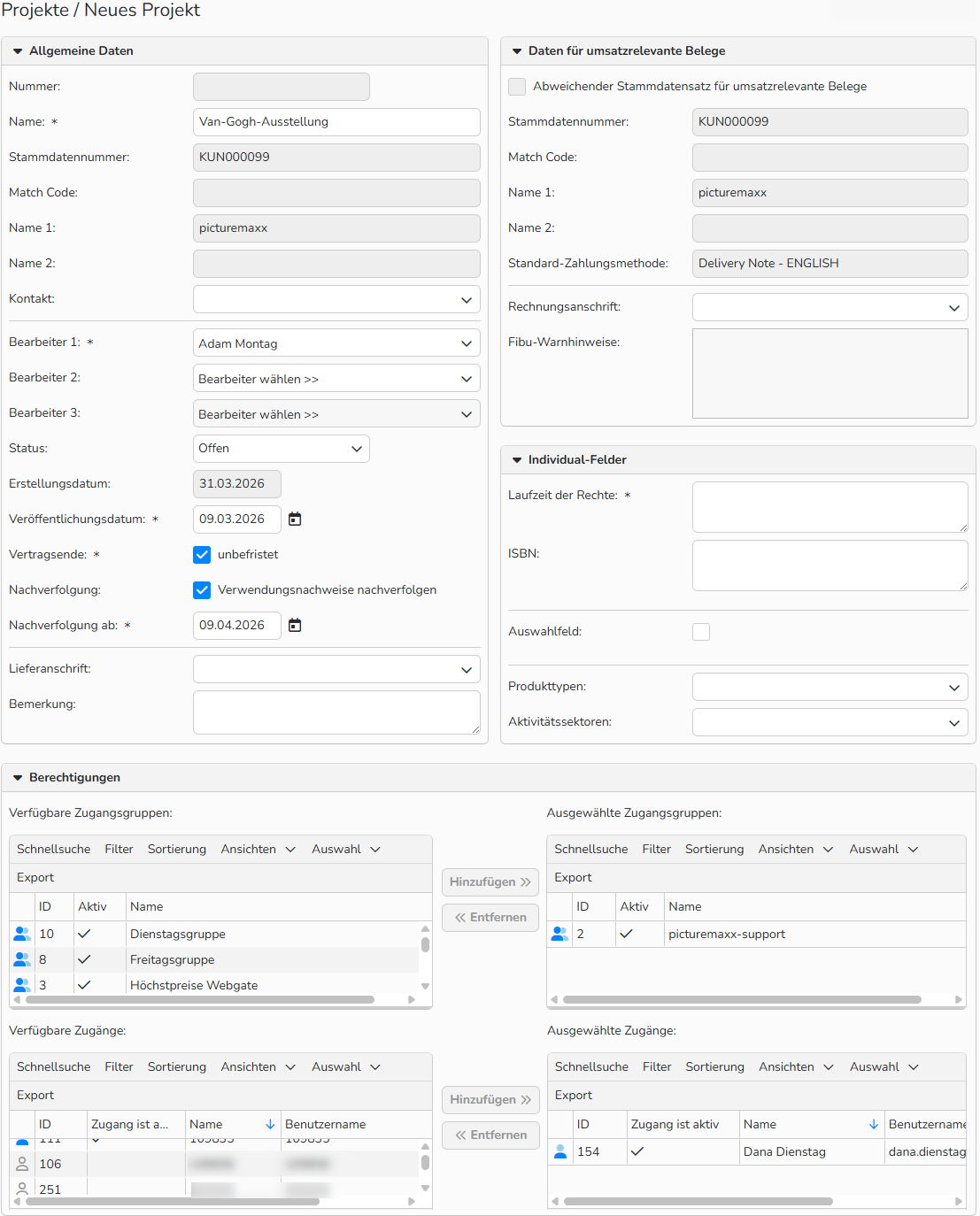Screen dimensions: 980x1216
Task: Click Aktiv checkmark in Dienstagsgruppe row
Action: pos(84,934)
